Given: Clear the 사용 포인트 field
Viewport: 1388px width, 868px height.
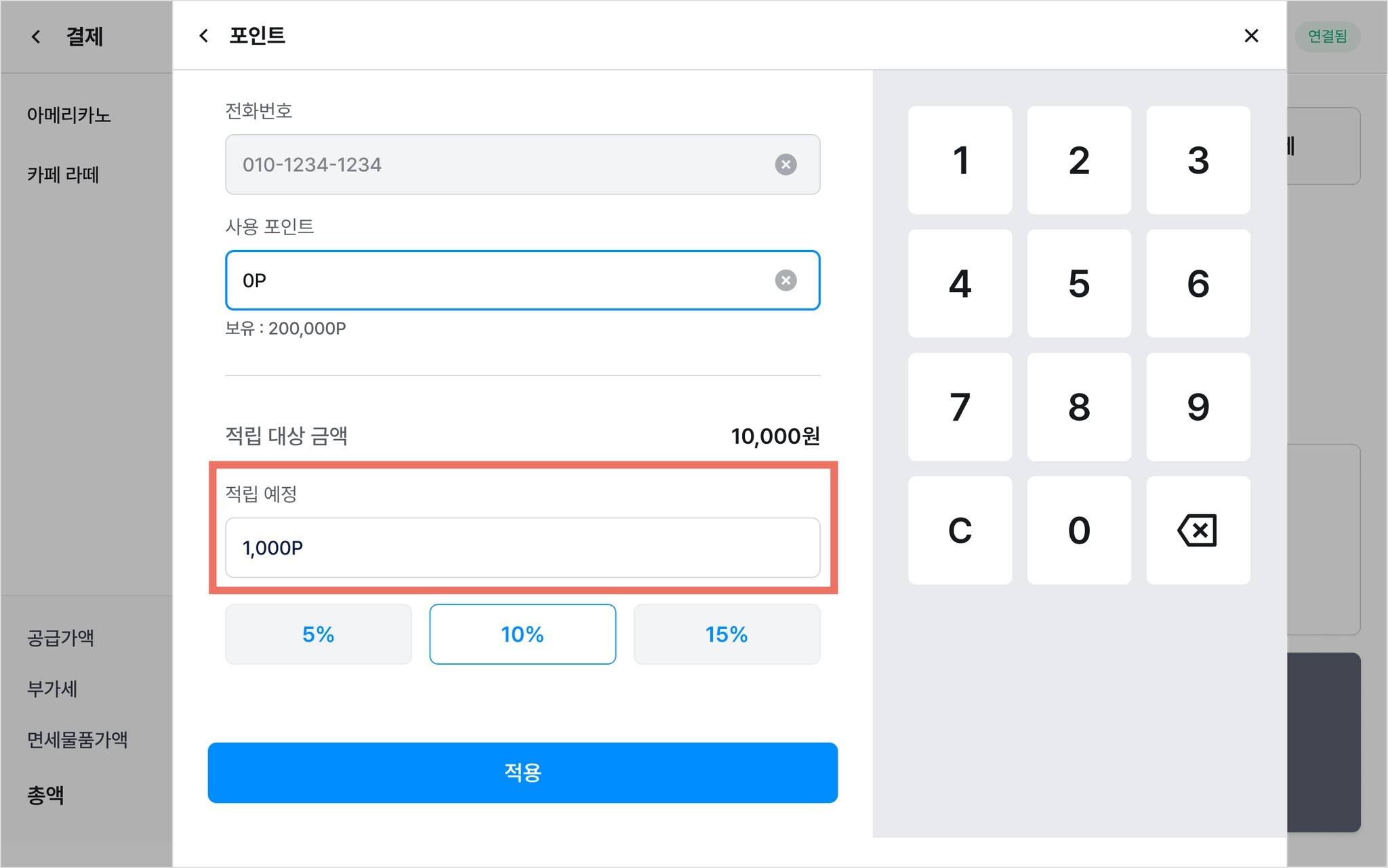Looking at the screenshot, I should click(785, 281).
